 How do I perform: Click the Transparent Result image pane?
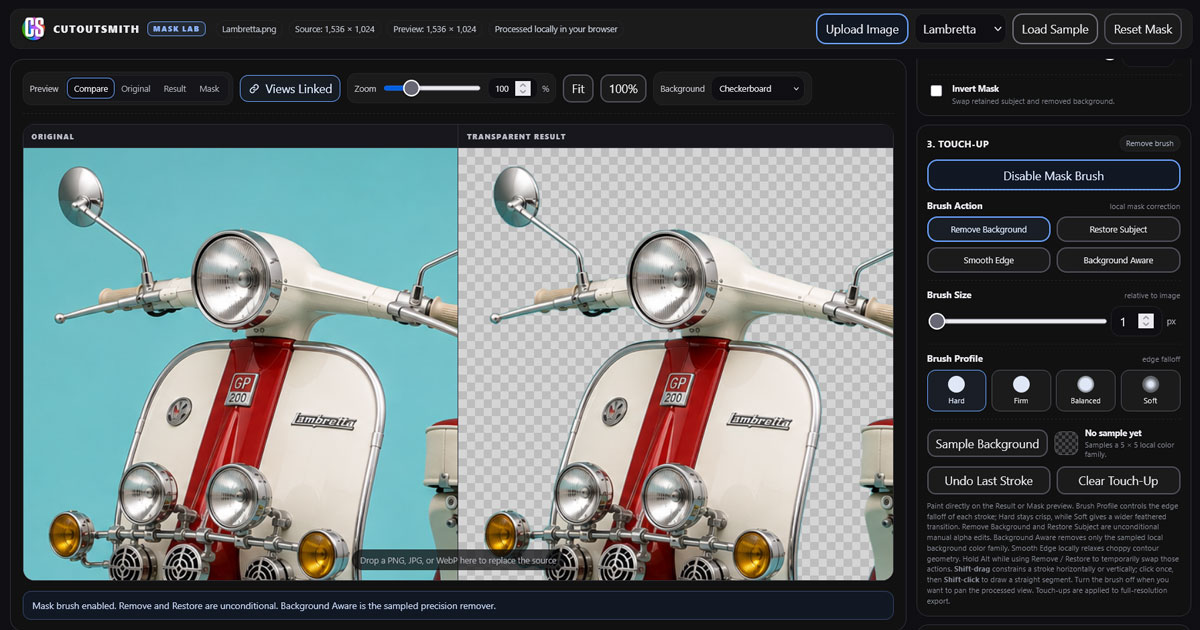(675, 364)
